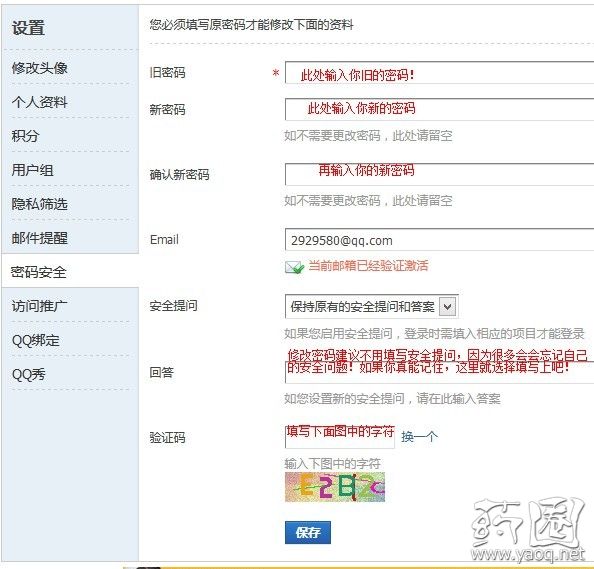The image size is (594, 569).
Task: Go to 积分 section
Action: [25, 136]
